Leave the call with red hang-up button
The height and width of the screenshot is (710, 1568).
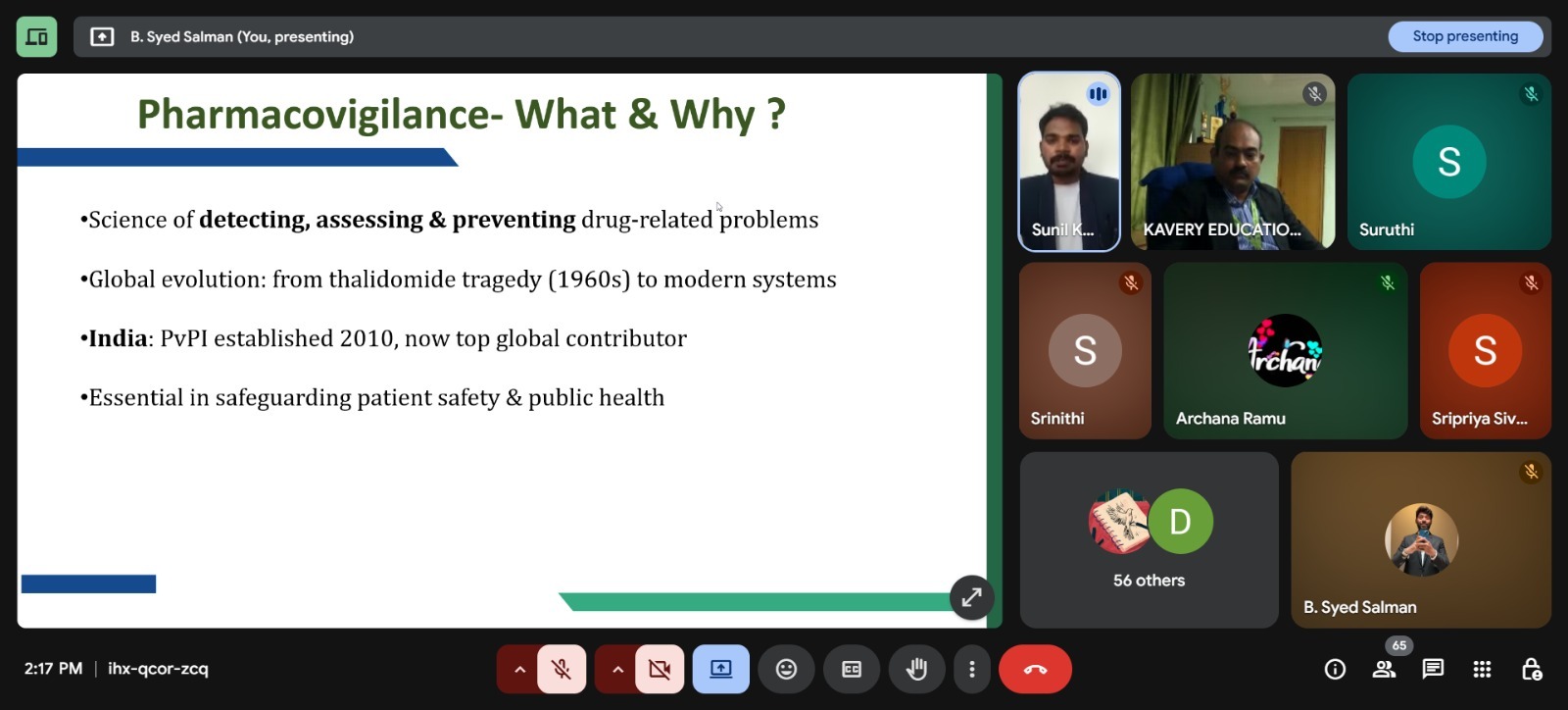[1035, 669]
